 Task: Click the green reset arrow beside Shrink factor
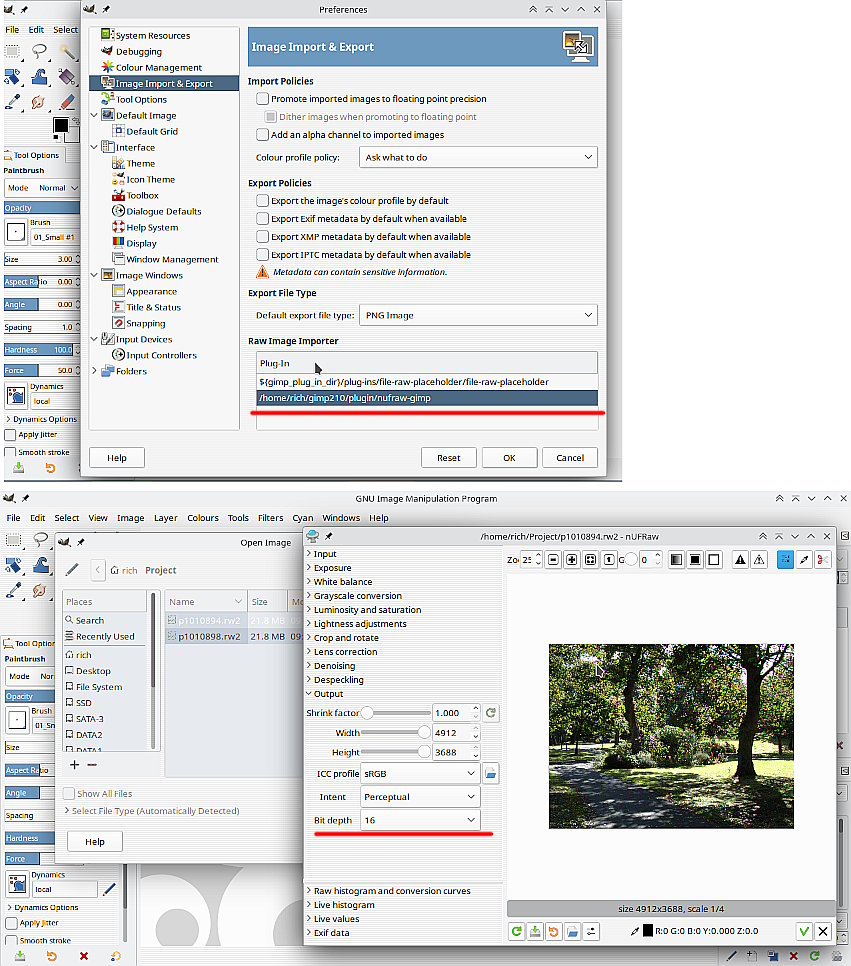pos(491,713)
